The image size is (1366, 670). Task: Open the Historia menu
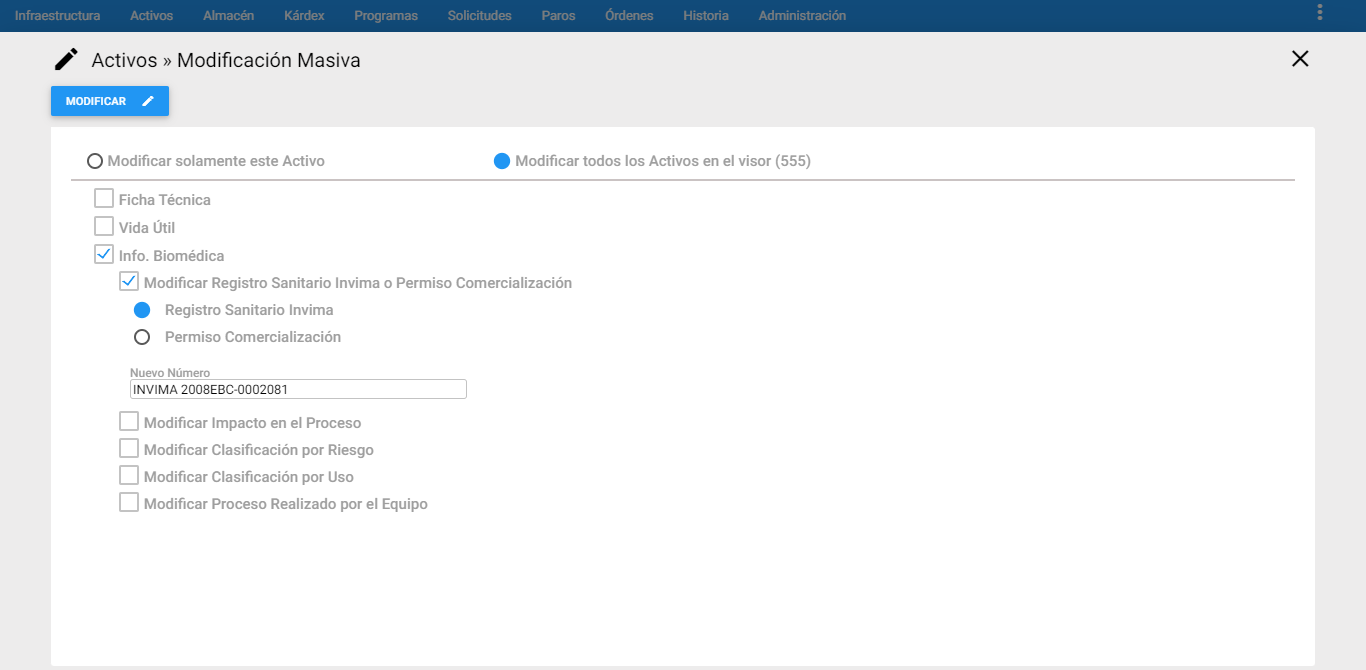tap(706, 16)
